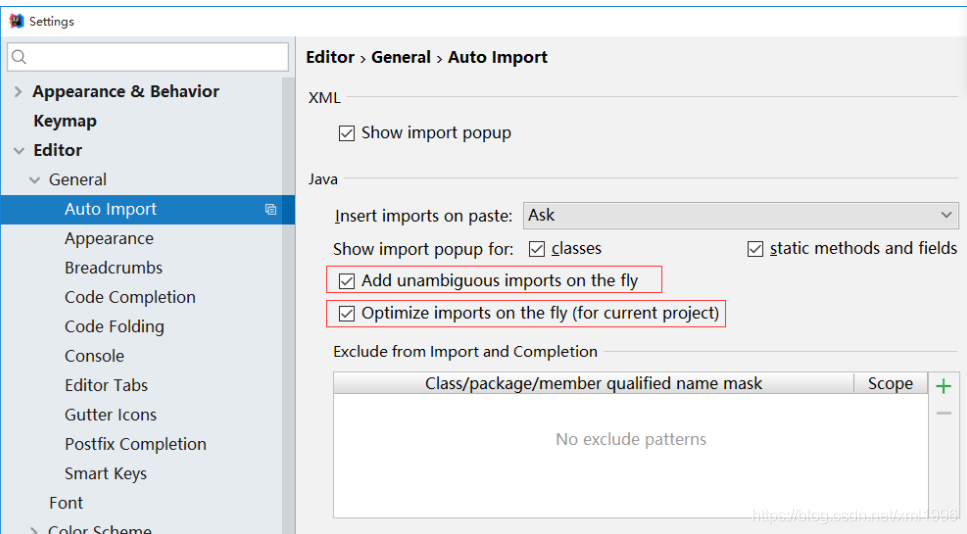Open the Appearance page under General
Screen dimensions: 967x534
[109, 239]
